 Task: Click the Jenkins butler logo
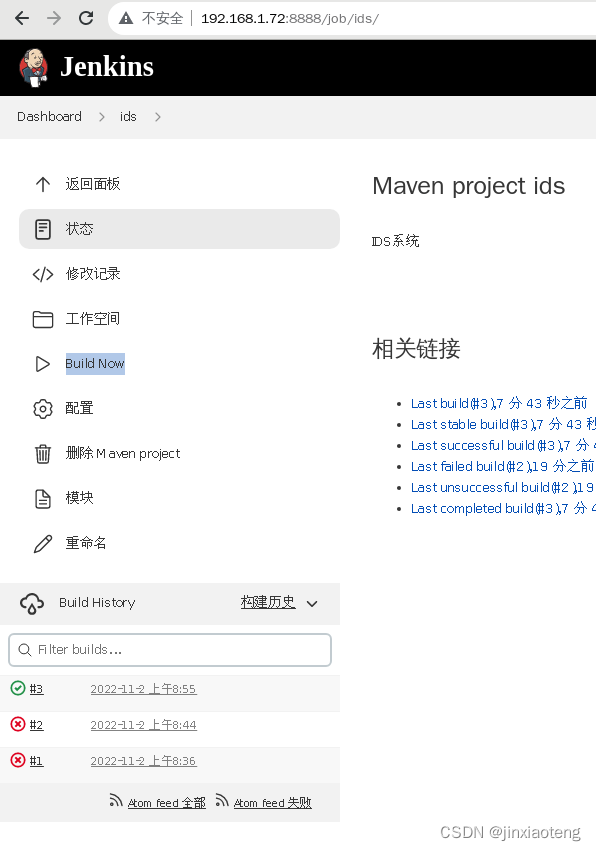coord(34,67)
